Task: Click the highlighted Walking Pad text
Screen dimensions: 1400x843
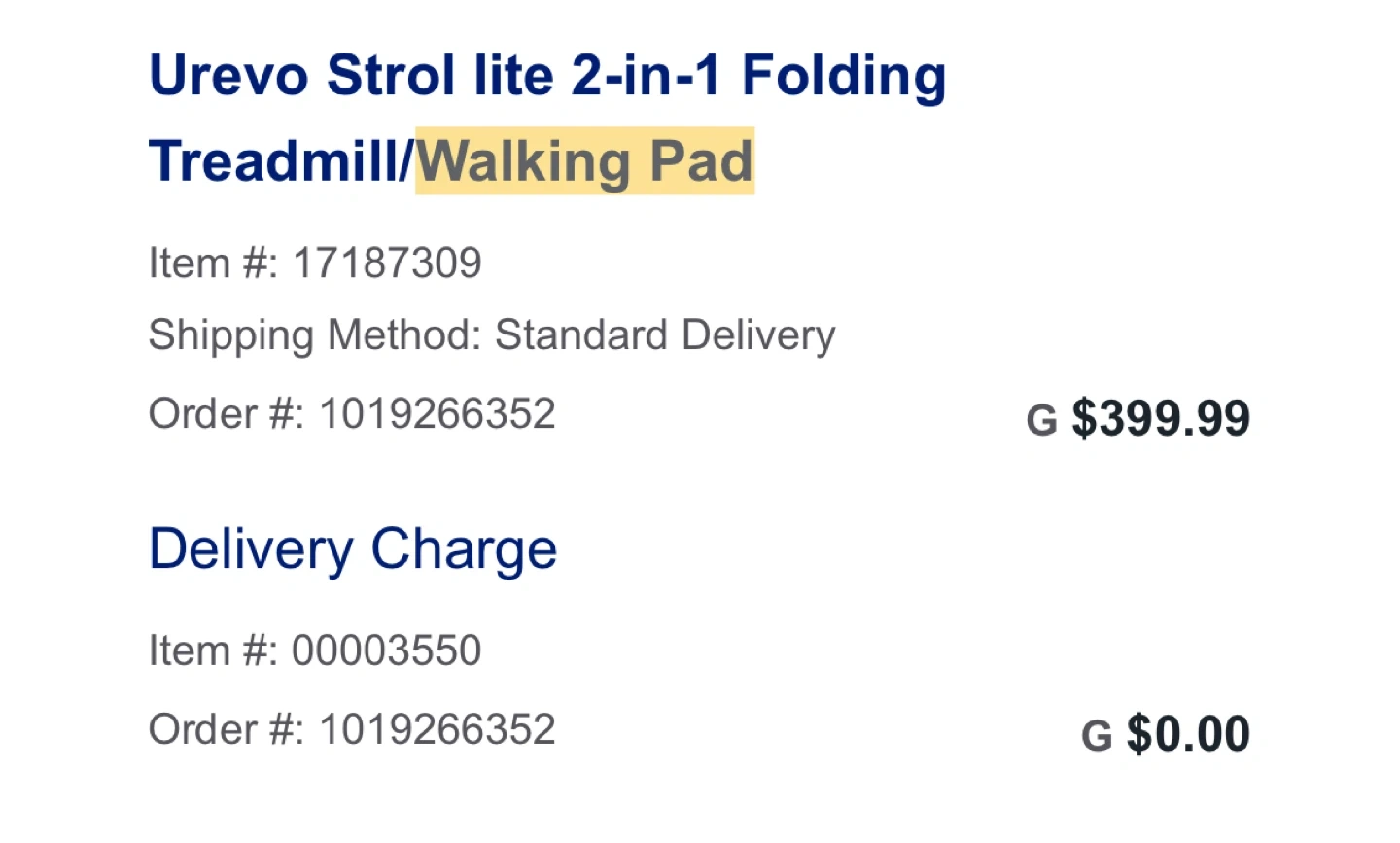Action: pyautogui.click(x=585, y=161)
